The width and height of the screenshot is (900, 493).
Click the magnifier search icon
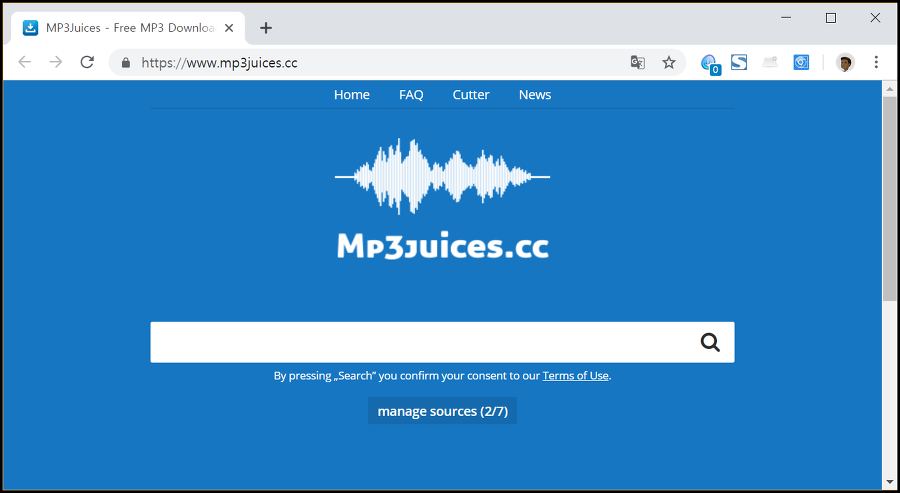click(710, 342)
